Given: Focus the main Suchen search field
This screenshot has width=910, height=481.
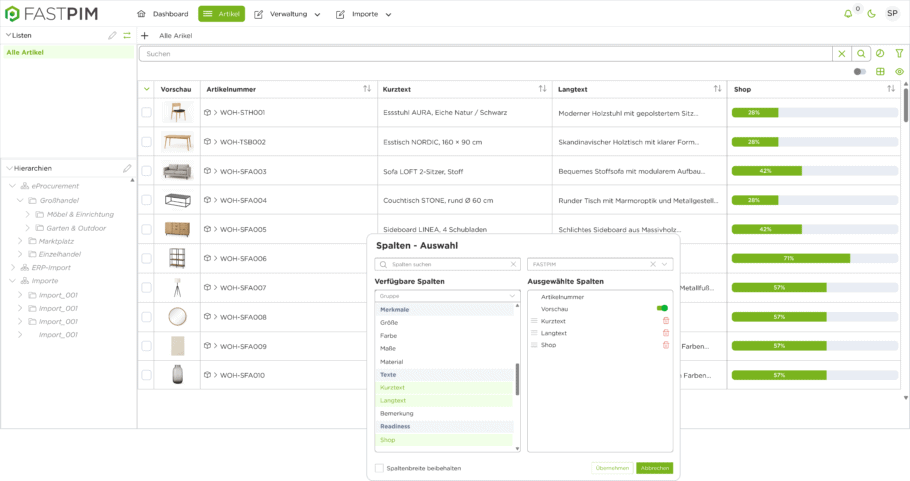Looking at the screenshot, I should click(485, 54).
